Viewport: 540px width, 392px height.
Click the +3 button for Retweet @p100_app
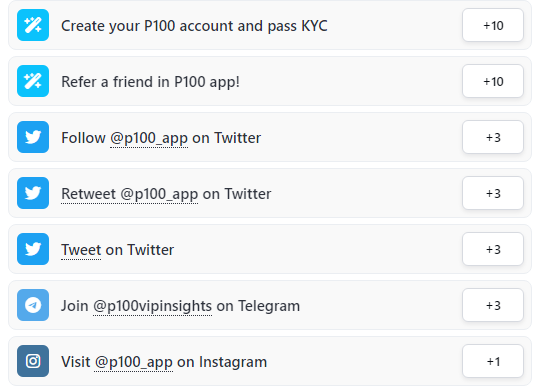coord(493,193)
